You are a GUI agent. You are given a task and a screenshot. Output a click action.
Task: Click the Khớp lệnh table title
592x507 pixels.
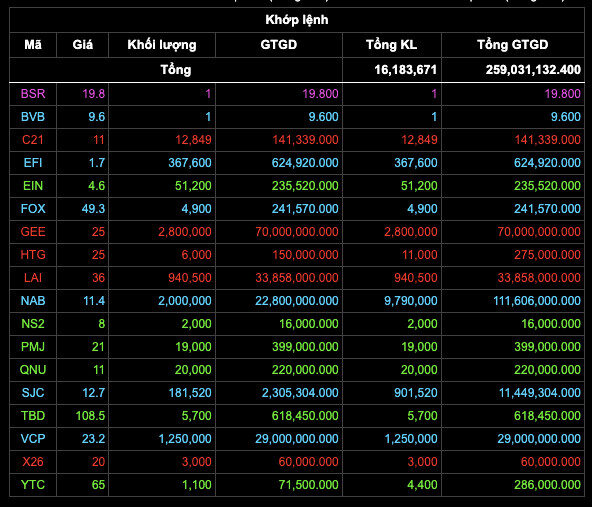pos(297,20)
